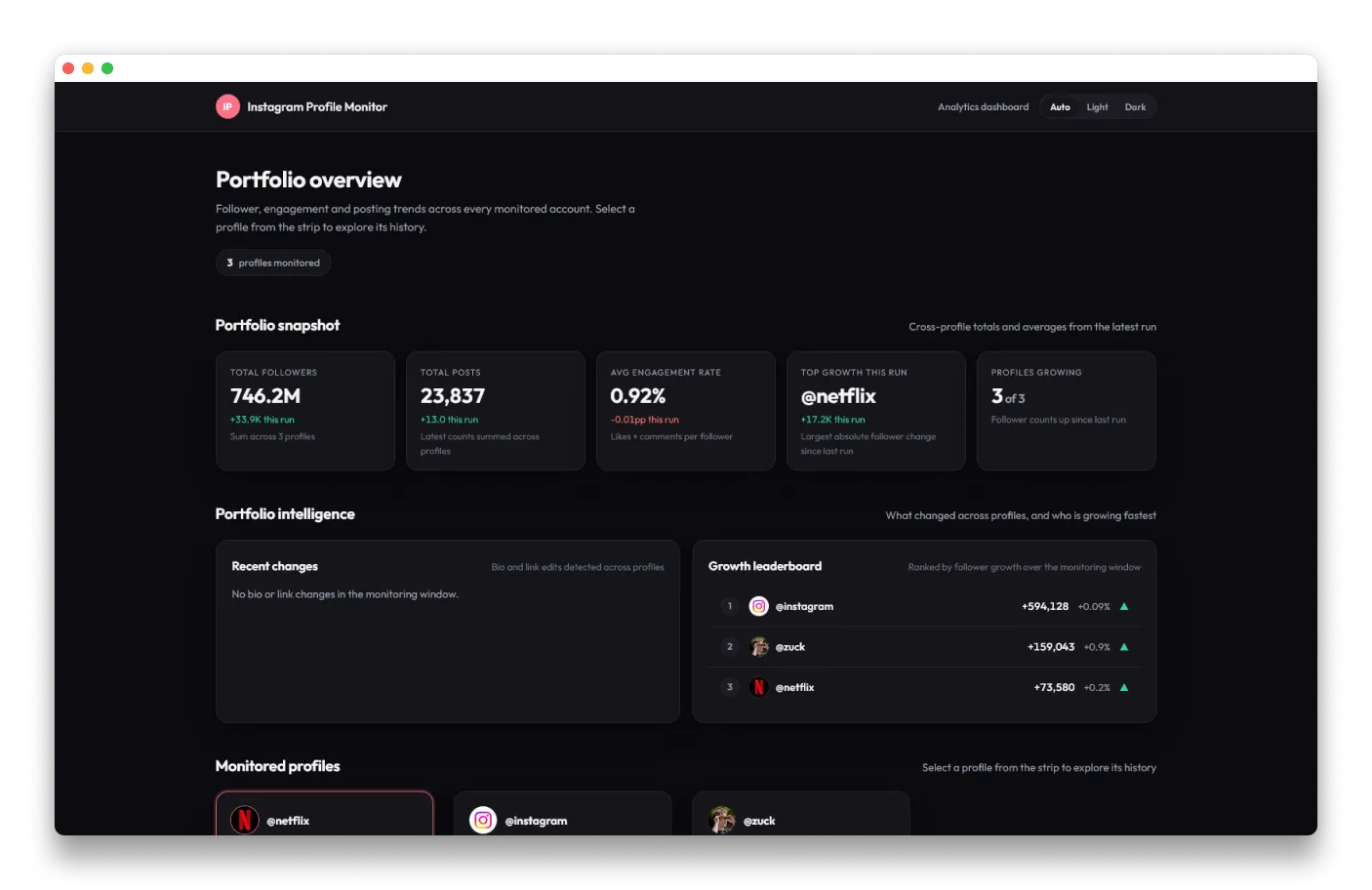Click @netflix name in Growth leaderboard
This screenshot has height=890, width=1372.
point(794,687)
